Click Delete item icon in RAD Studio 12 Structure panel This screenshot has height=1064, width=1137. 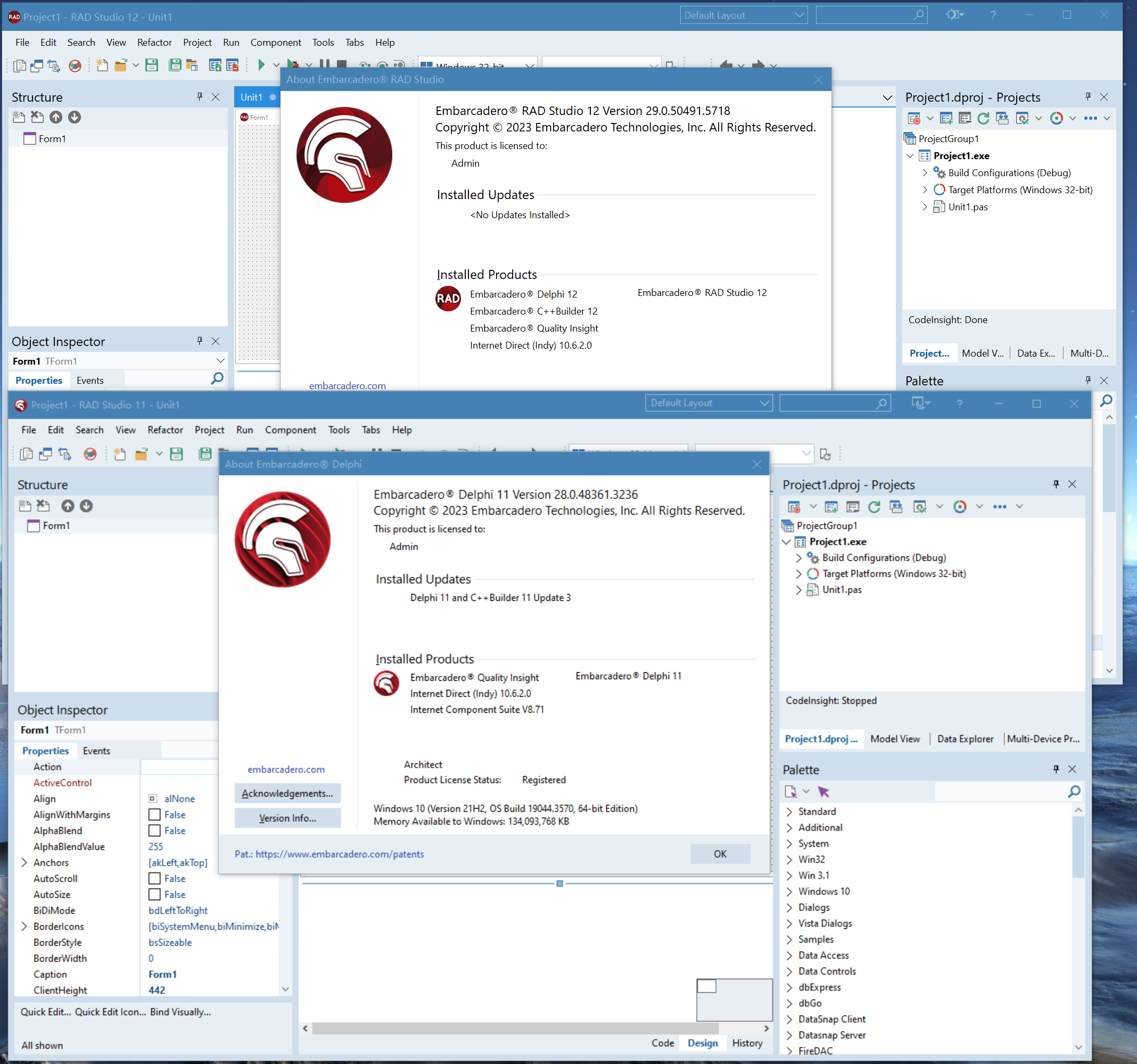tap(37, 117)
